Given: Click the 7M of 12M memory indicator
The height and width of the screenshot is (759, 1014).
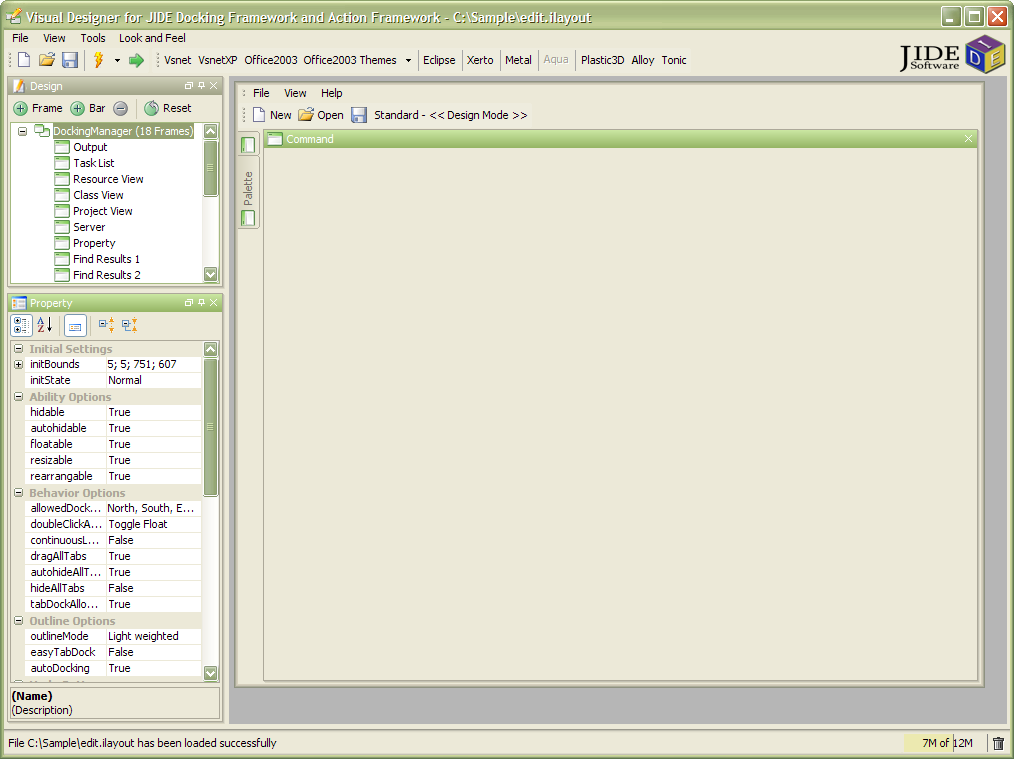Looking at the screenshot, I should 947,743.
